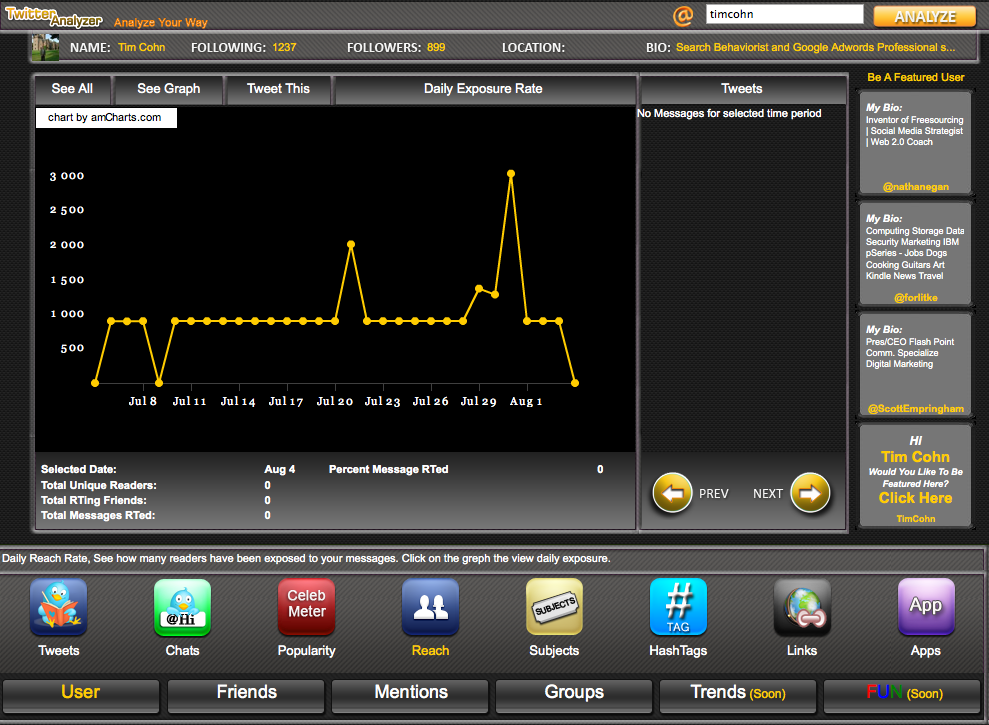The height and width of the screenshot is (725, 989).
Task: Select the Celeb Meter Popularity icon
Action: [x=306, y=608]
